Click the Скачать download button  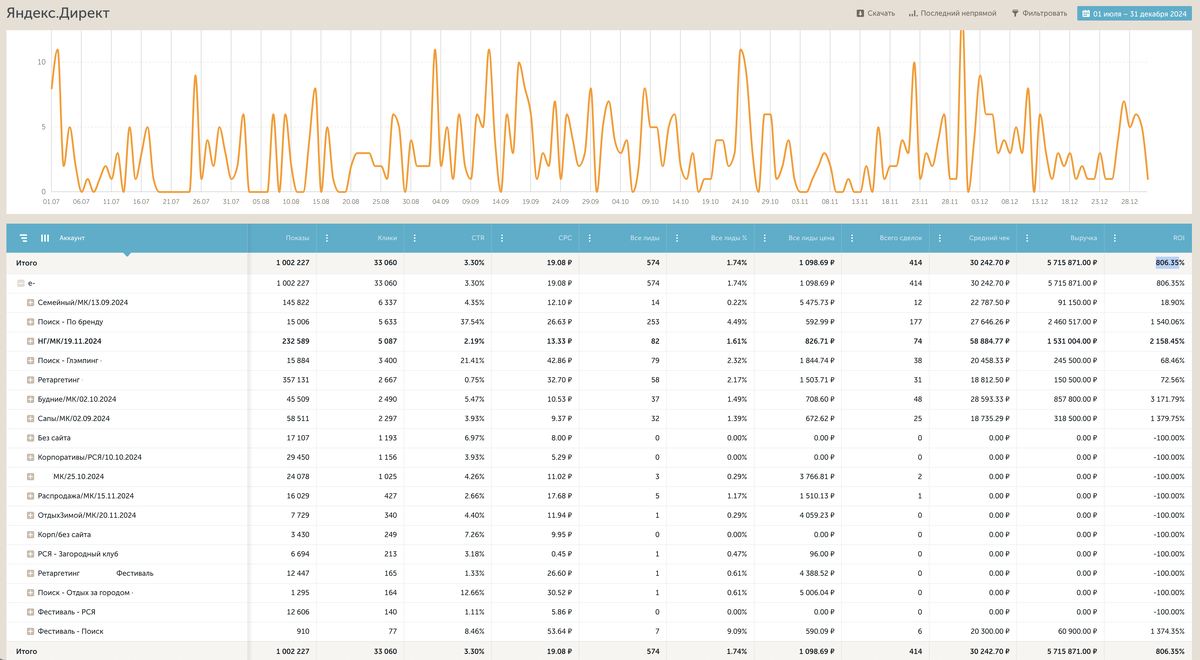coord(875,13)
